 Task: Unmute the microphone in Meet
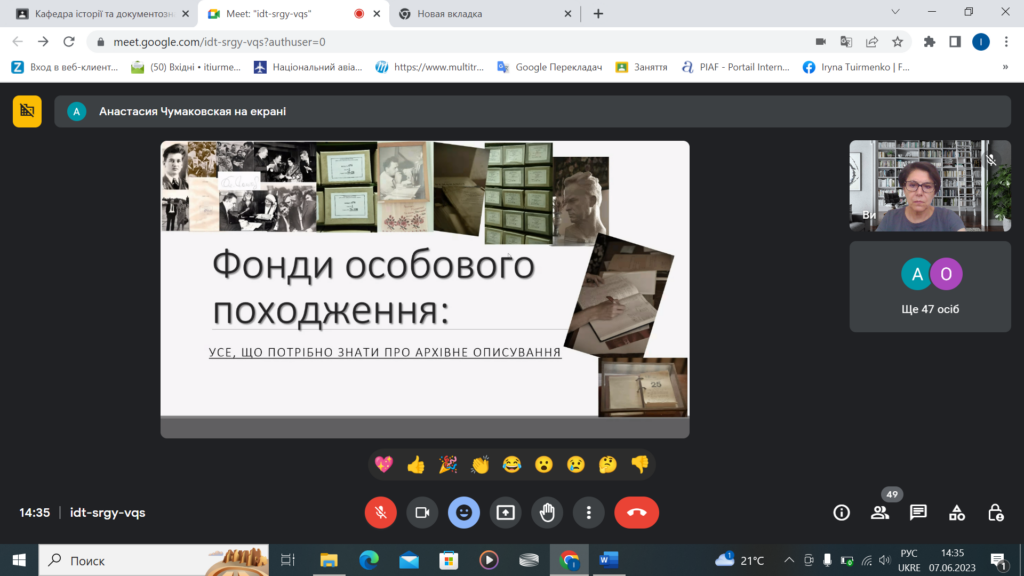click(x=380, y=512)
